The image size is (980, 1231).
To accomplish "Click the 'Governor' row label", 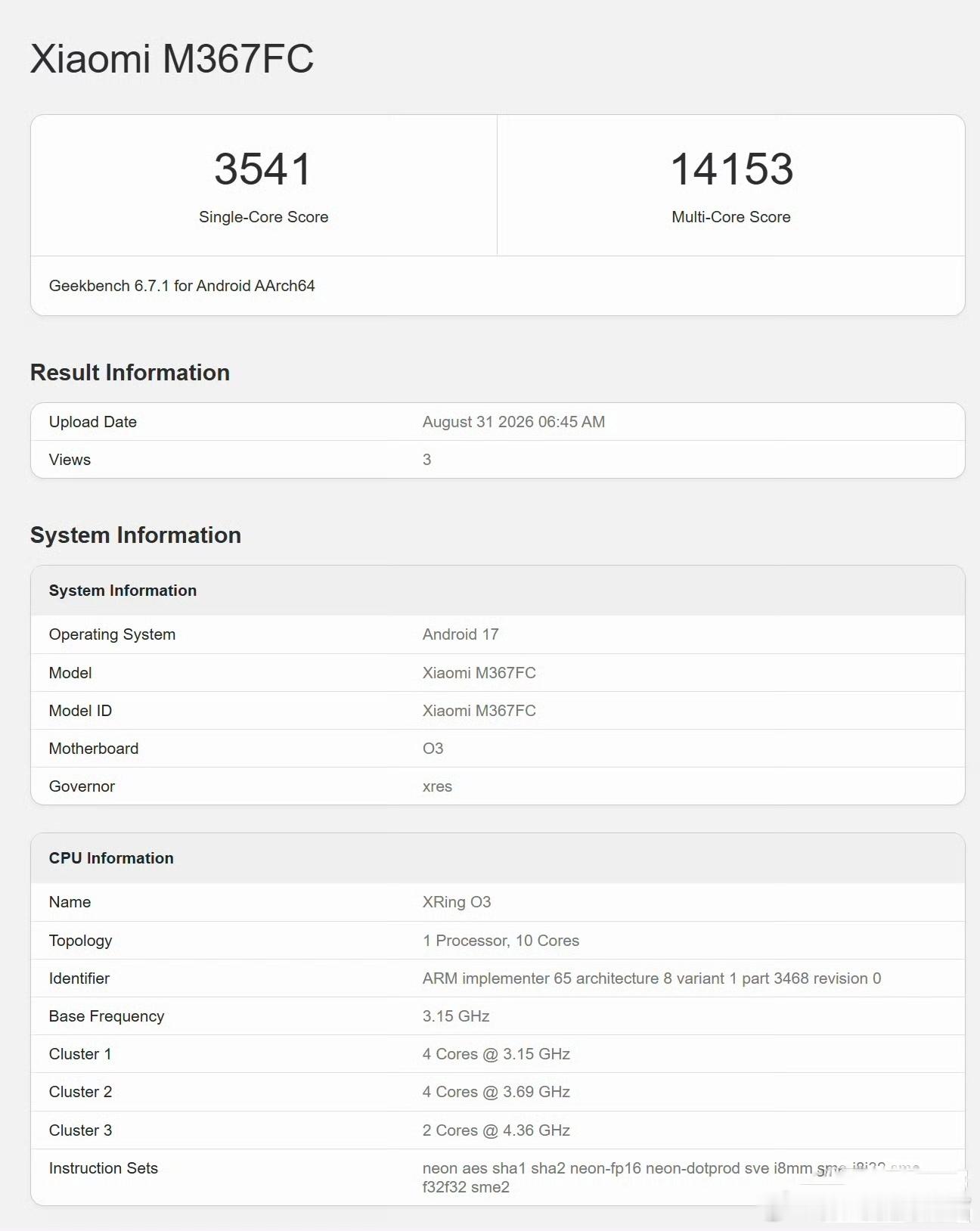I will [82, 786].
